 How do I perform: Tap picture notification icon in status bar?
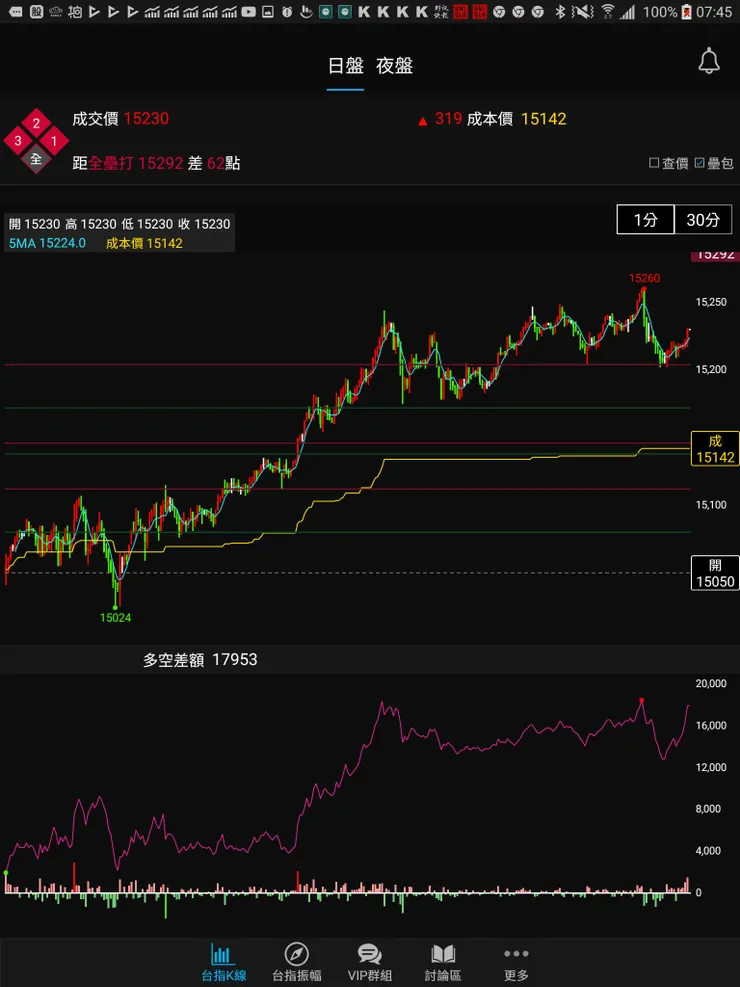point(268,11)
